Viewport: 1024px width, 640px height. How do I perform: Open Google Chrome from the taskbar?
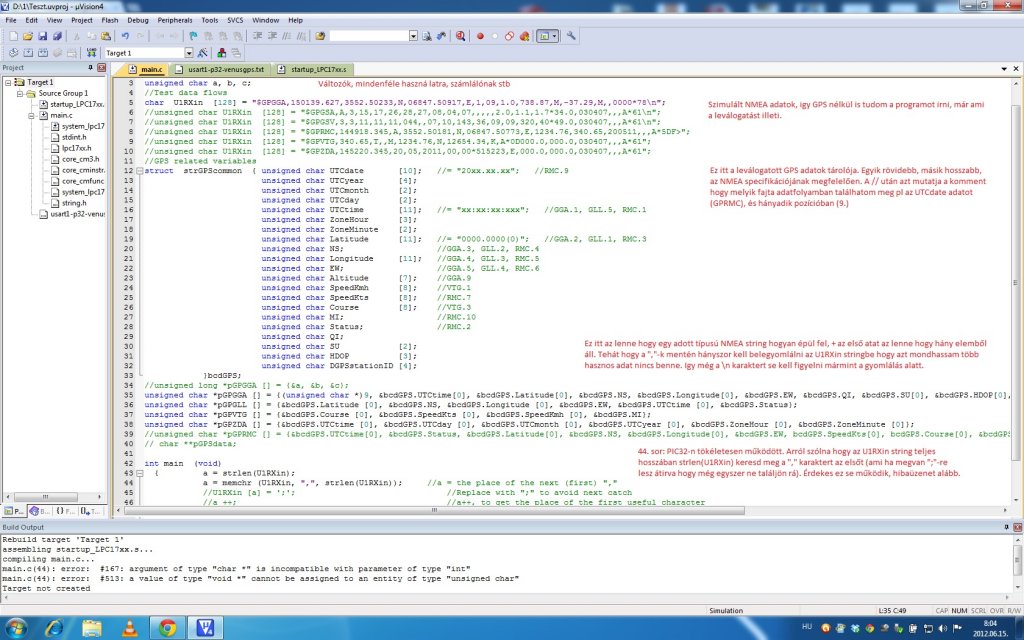[x=167, y=628]
